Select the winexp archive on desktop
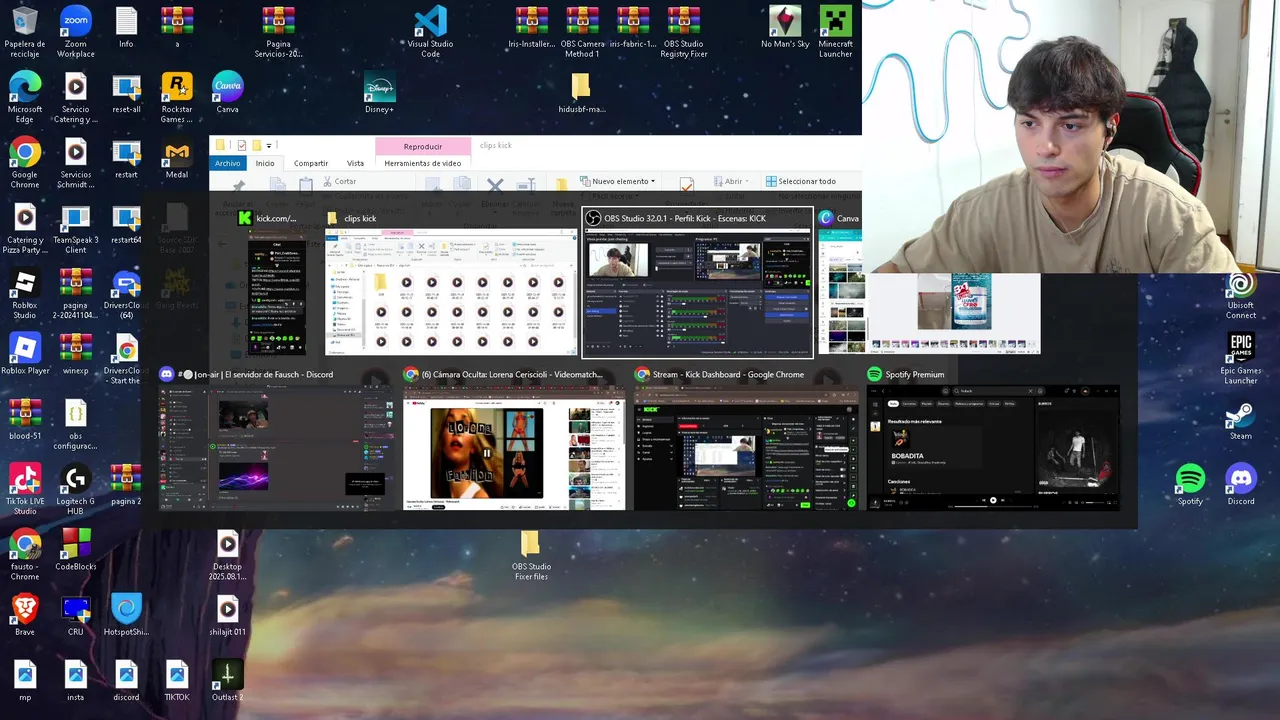Viewport: 1280px width, 720px height. tap(76, 353)
